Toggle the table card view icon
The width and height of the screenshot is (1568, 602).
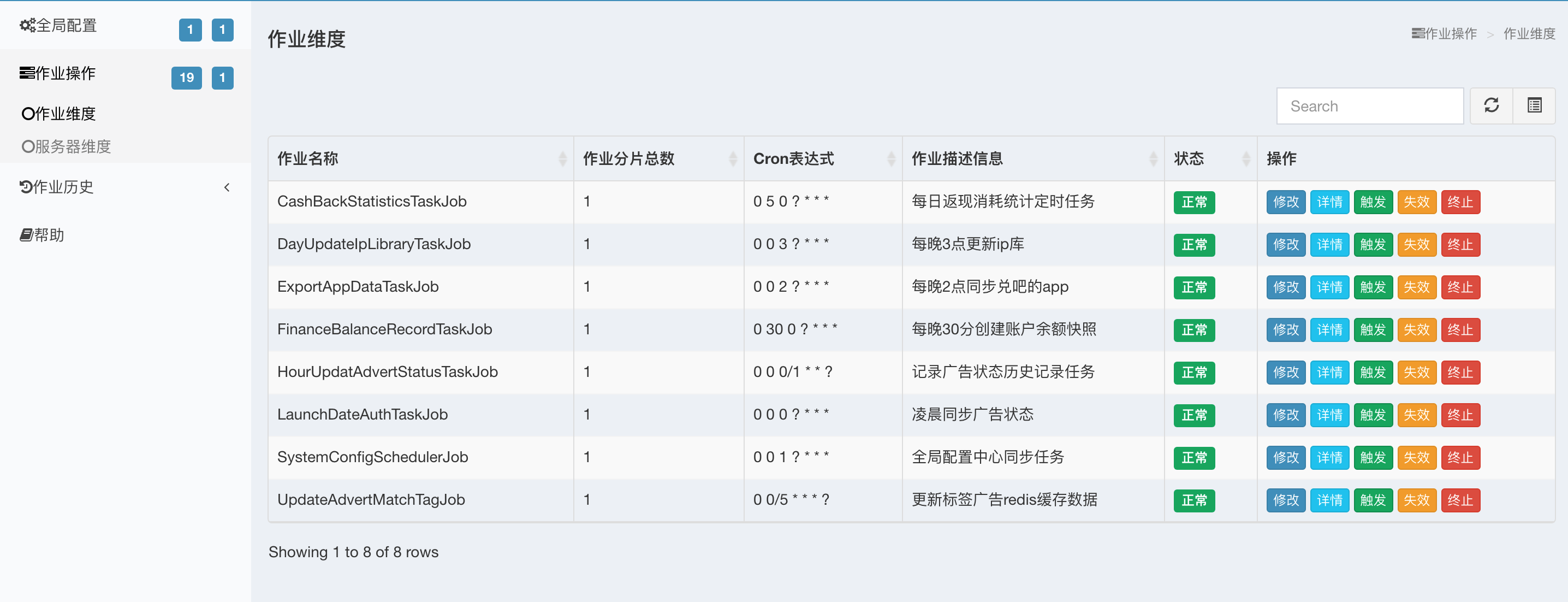coord(1534,105)
